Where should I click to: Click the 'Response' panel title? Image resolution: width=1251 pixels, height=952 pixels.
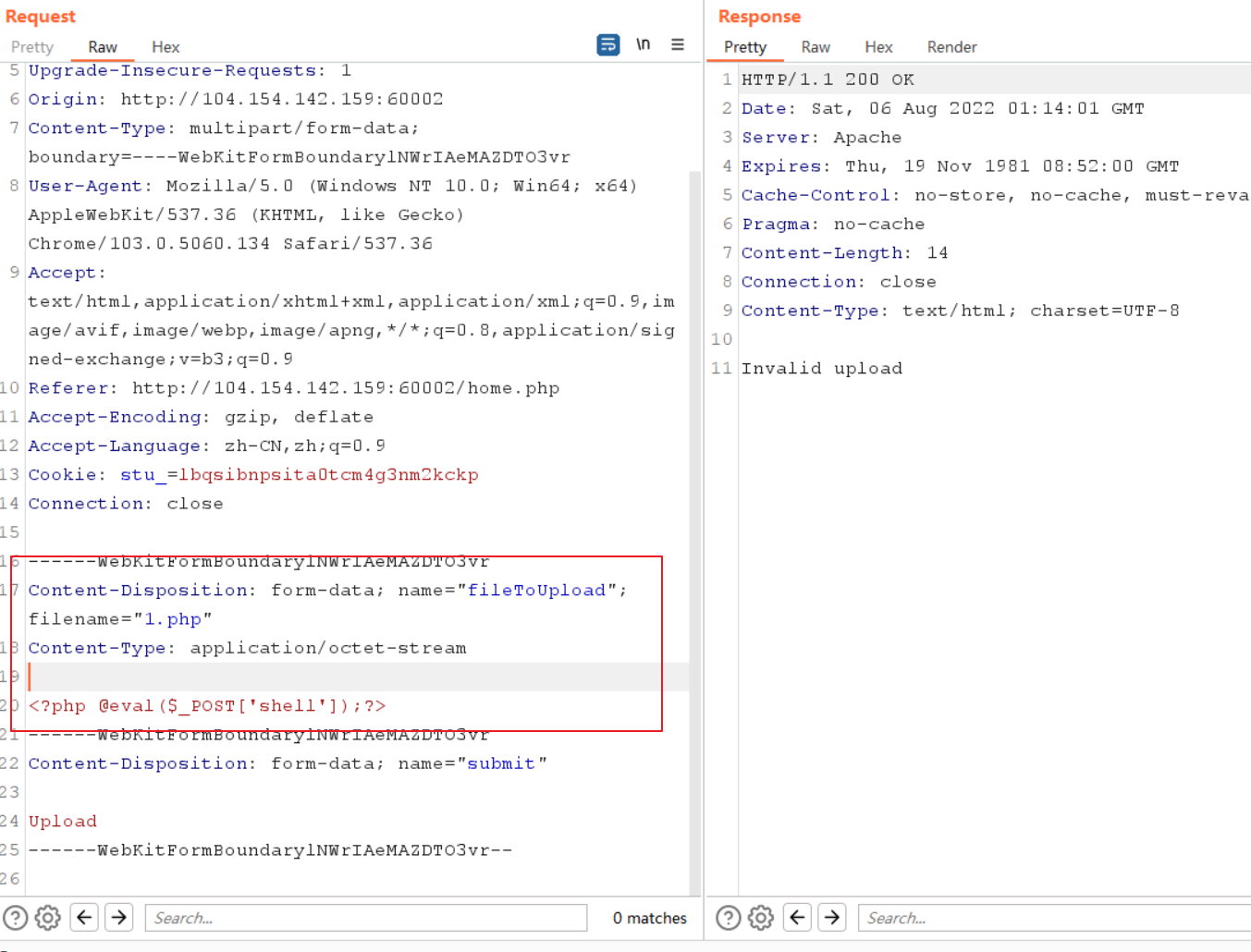click(760, 17)
